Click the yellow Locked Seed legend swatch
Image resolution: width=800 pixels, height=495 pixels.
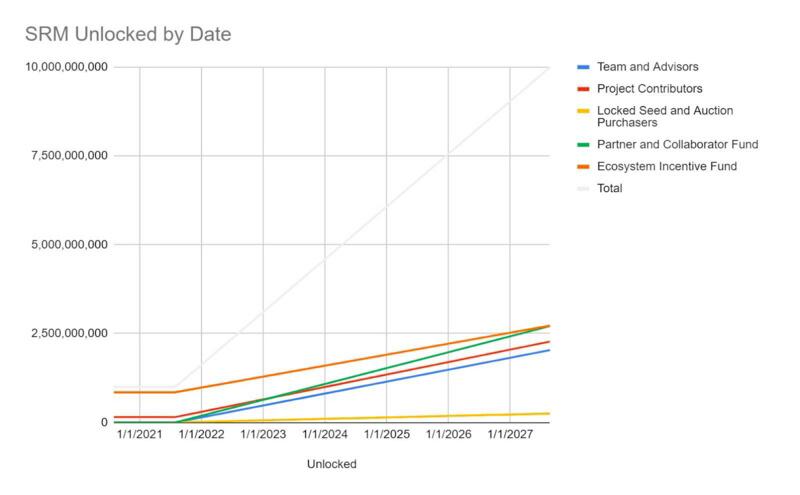583,111
